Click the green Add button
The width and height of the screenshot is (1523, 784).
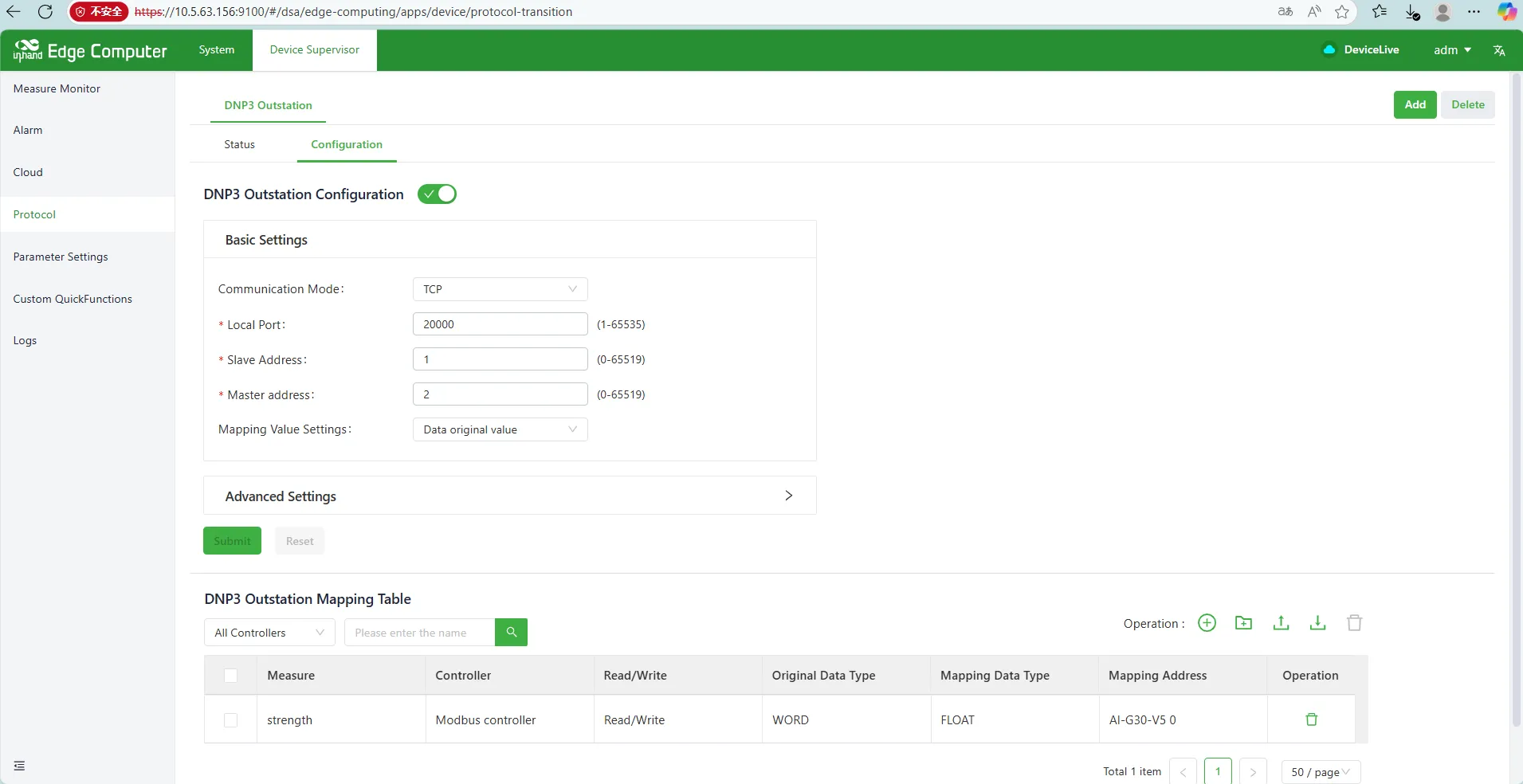point(1415,104)
